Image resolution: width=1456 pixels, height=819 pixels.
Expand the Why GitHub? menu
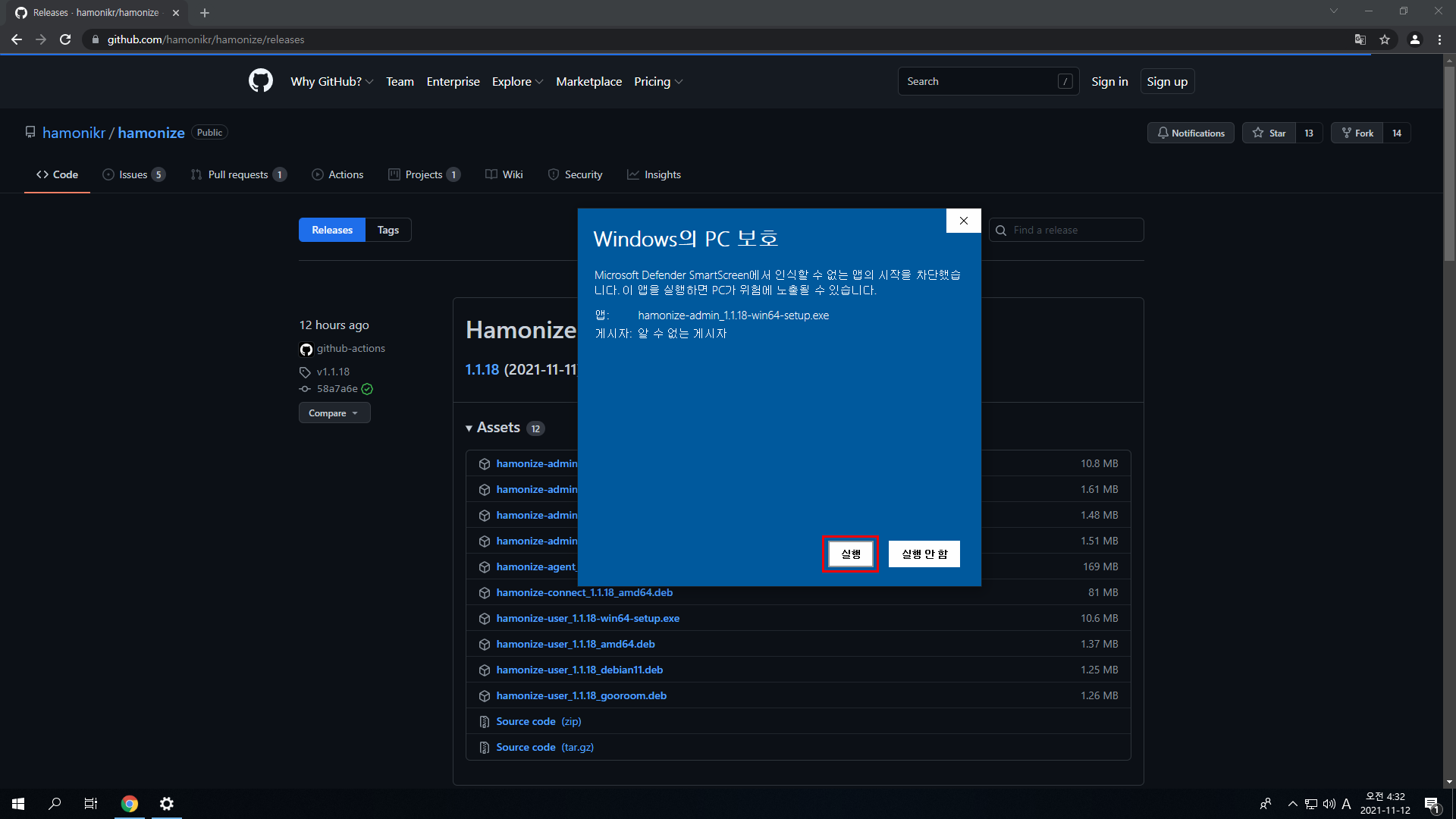(331, 81)
